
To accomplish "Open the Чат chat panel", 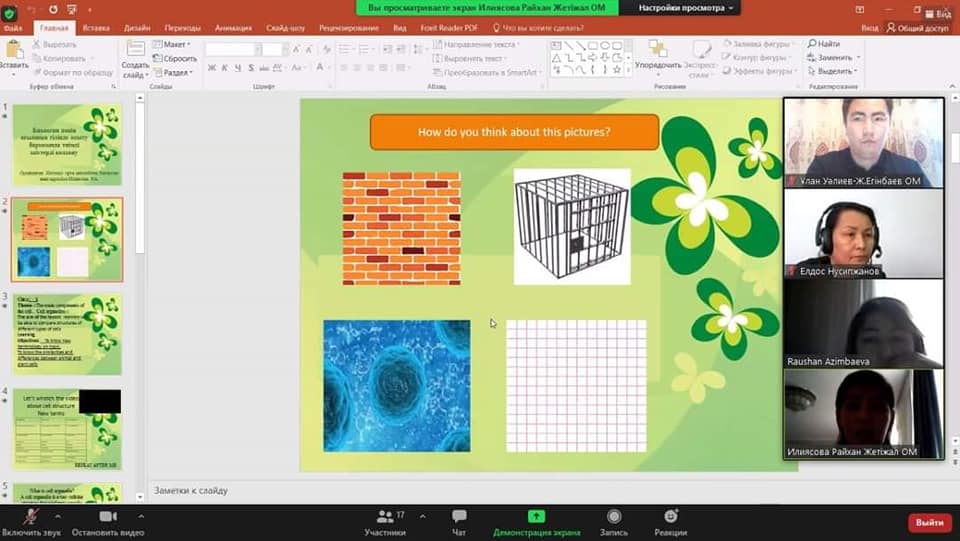I will pyautogui.click(x=459, y=516).
